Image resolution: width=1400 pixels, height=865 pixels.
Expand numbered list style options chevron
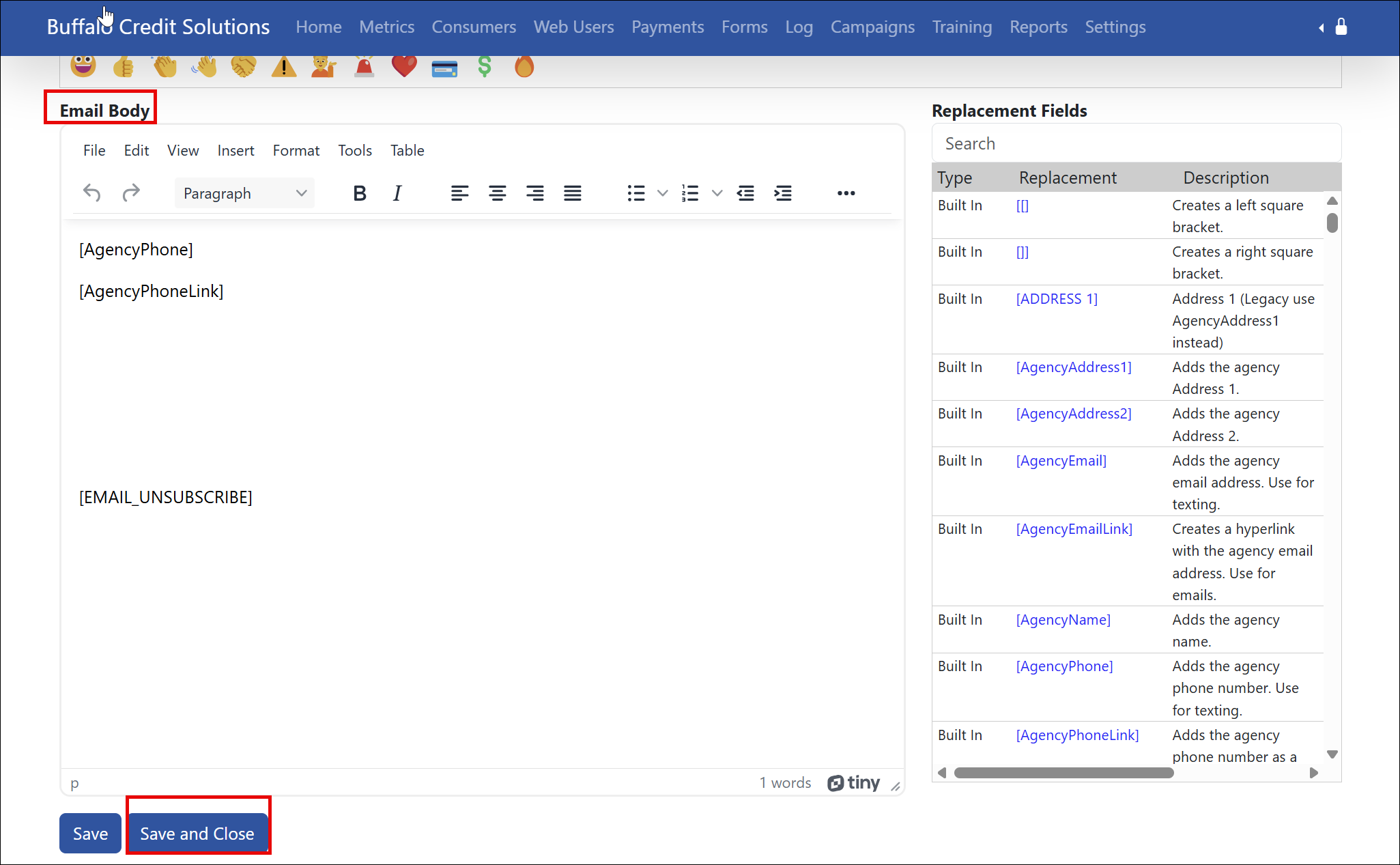click(x=717, y=193)
